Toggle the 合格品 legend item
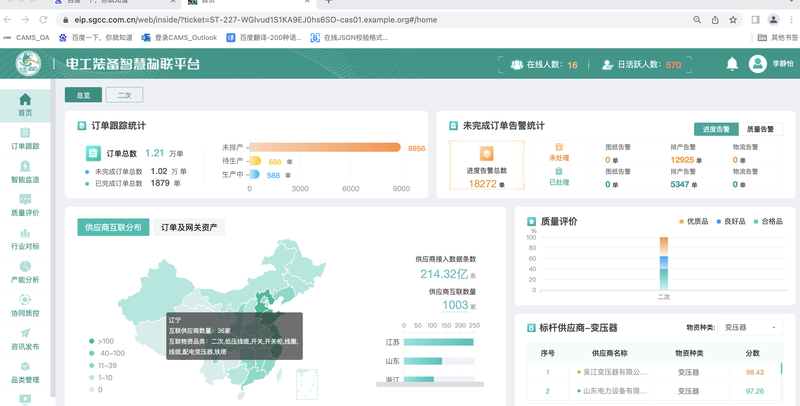Image resolution: width=800 pixels, height=406 pixels. click(768, 221)
